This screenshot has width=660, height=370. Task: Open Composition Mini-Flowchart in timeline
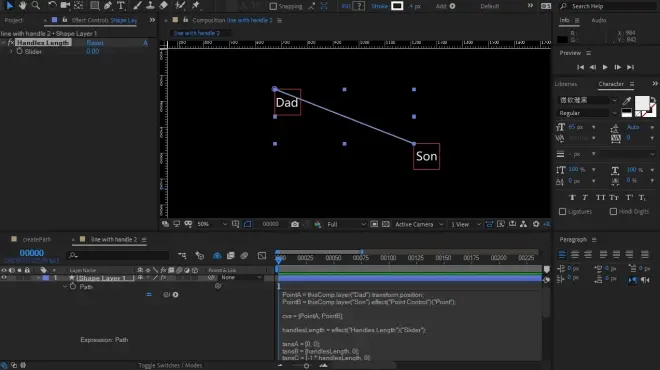(182, 256)
